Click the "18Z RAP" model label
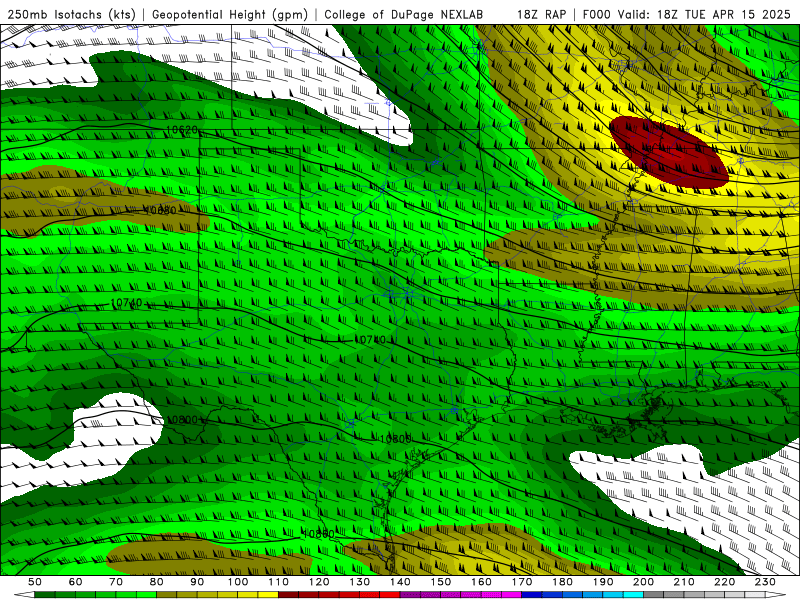Screen dimensions: 800x600 (x=541, y=15)
